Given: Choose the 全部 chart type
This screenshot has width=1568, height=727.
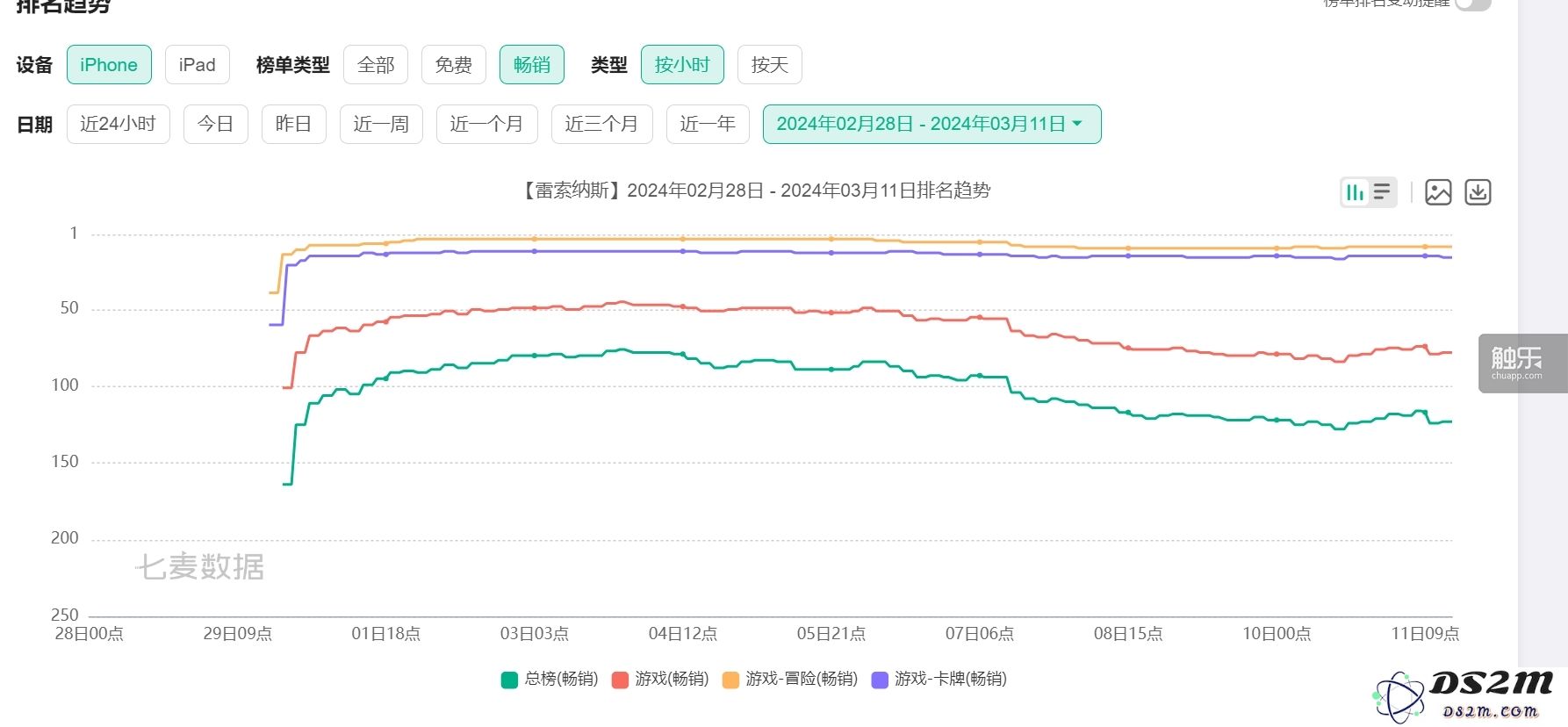Looking at the screenshot, I should 376,65.
